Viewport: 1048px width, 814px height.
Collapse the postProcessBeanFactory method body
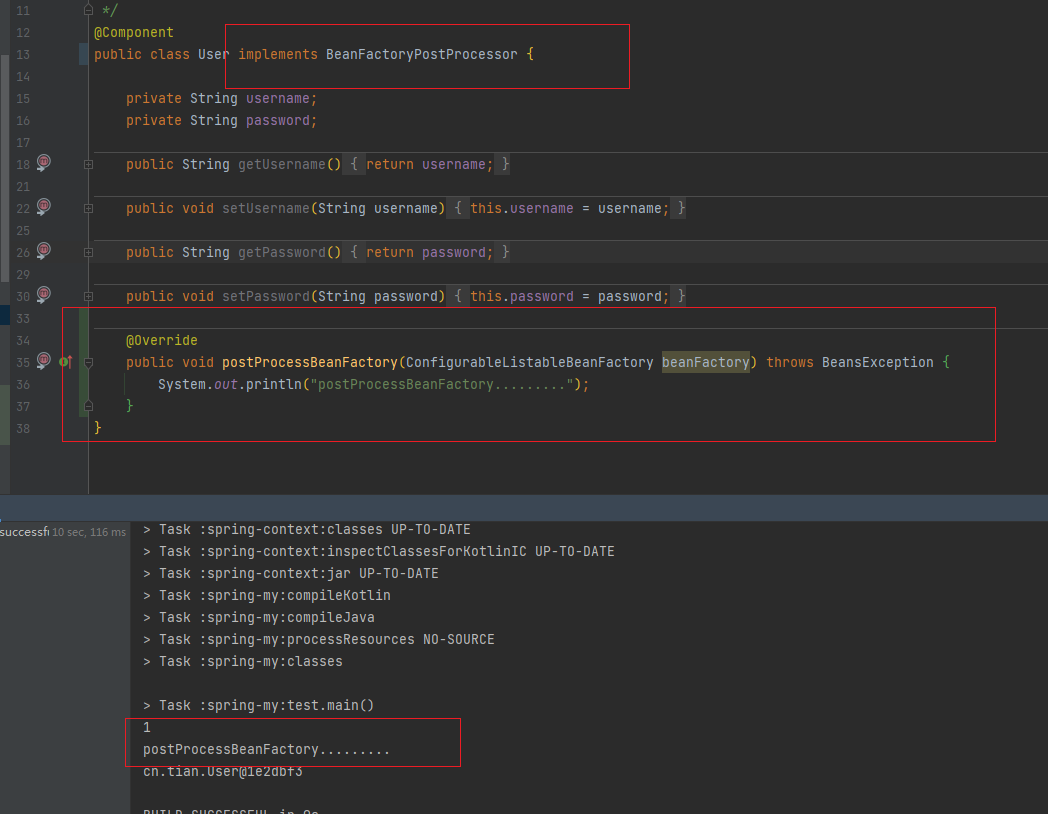88,363
